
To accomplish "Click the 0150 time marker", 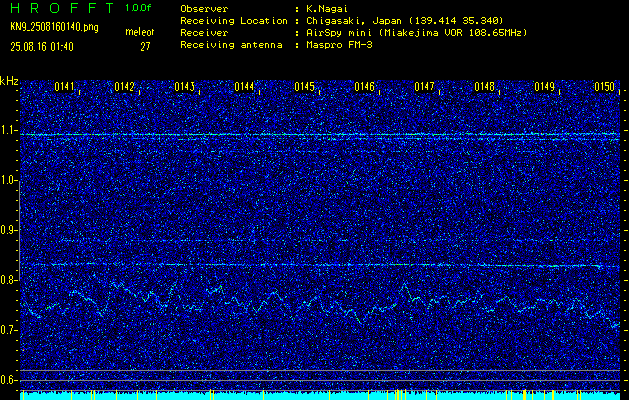I will point(604,87).
